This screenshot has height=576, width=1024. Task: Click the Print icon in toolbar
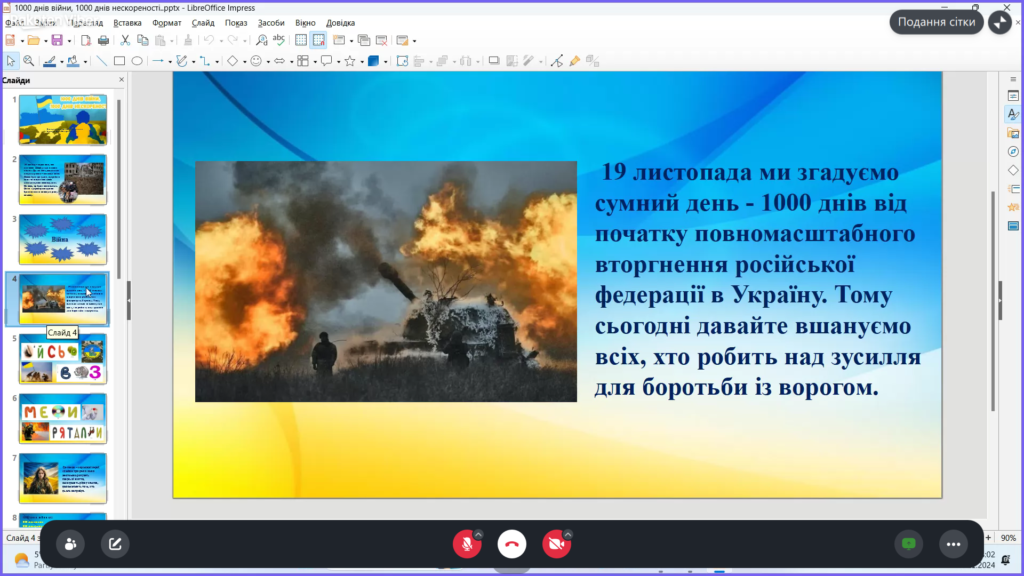(x=102, y=40)
